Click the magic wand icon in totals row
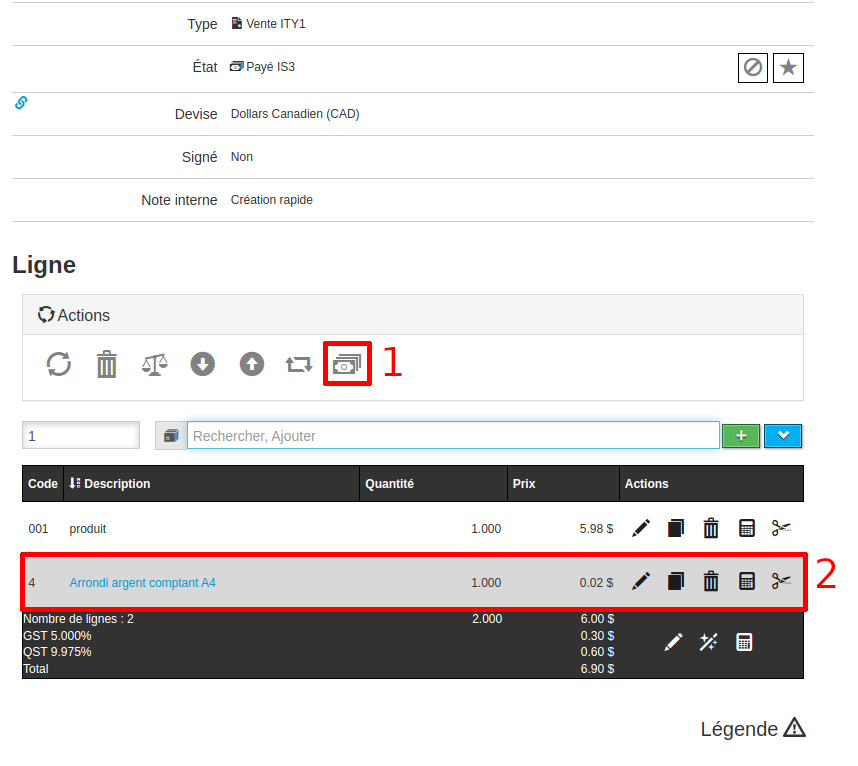The width and height of the screenshot is (858, 766). pyautogui.click(x=709, y=642)
